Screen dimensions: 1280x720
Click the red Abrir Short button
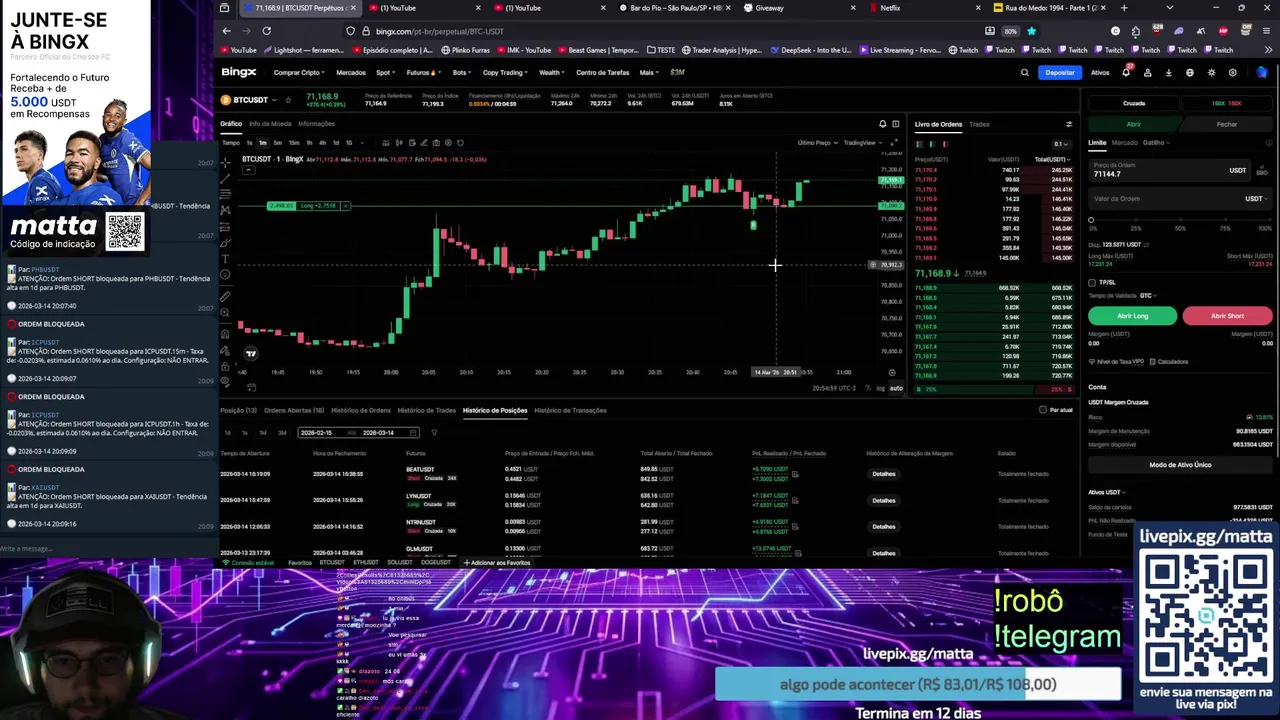point(1227,316)
